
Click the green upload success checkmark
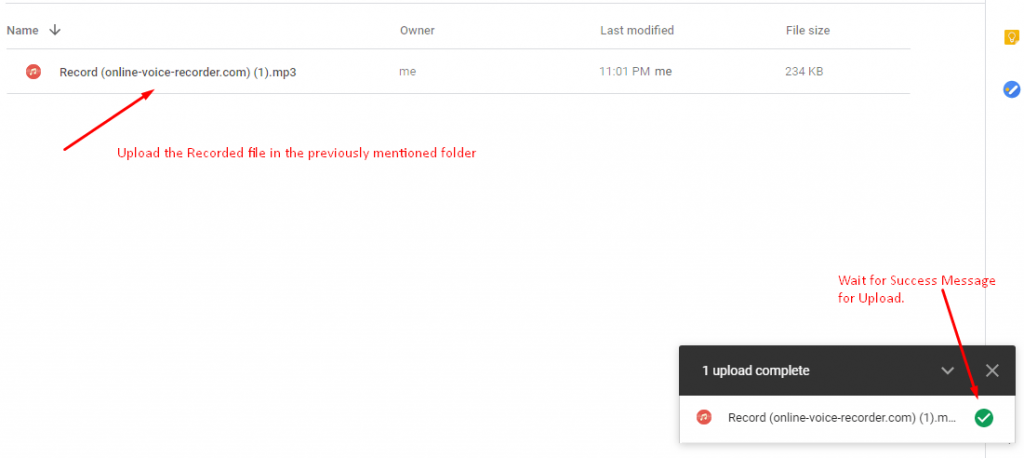coord(984,418)
